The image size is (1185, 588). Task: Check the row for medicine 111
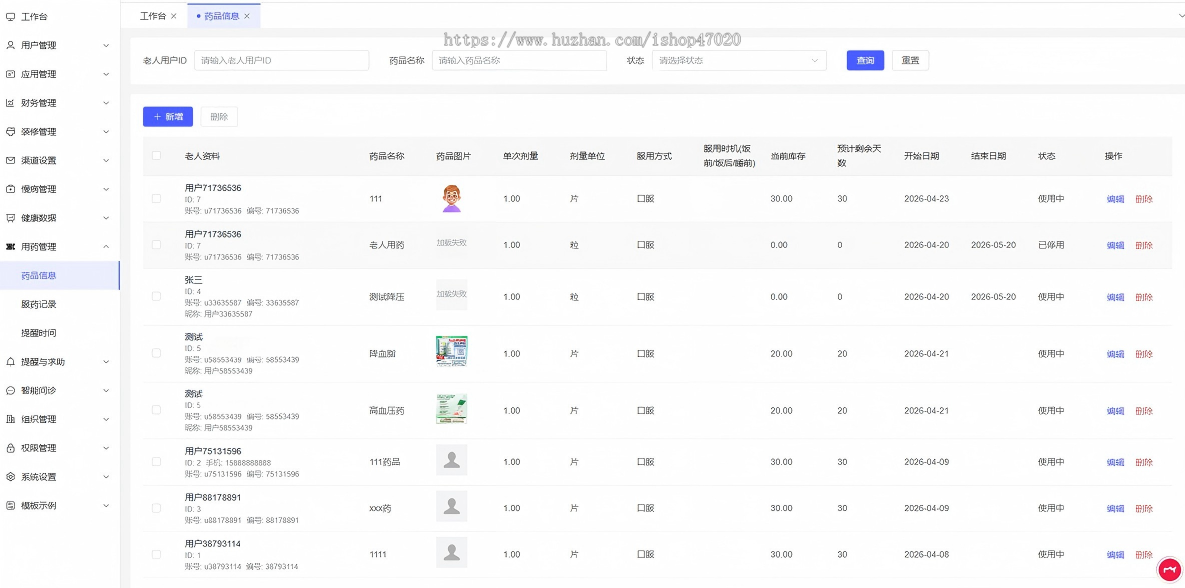pos(156,199)
